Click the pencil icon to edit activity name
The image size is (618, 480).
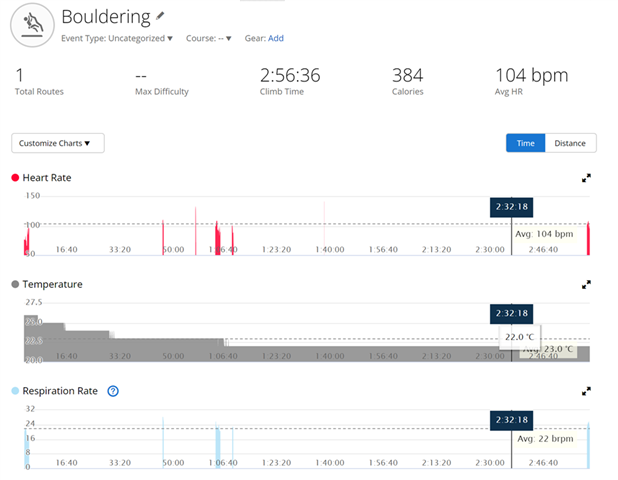coord(160,17)
